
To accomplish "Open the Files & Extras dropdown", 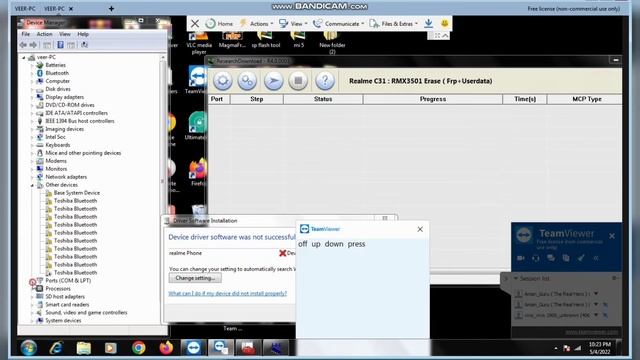I will coord(393,24).
